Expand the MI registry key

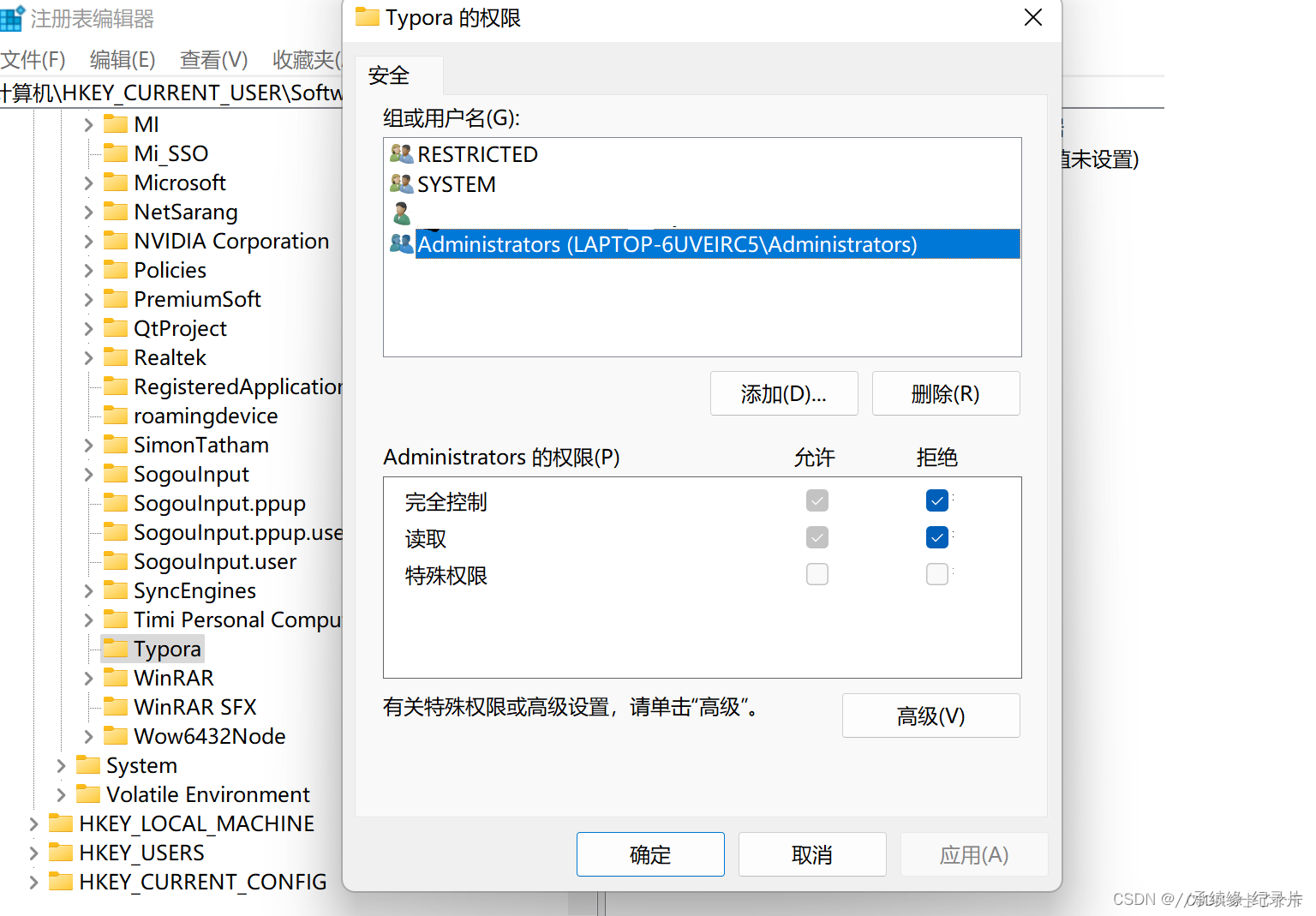click(88, 124)
